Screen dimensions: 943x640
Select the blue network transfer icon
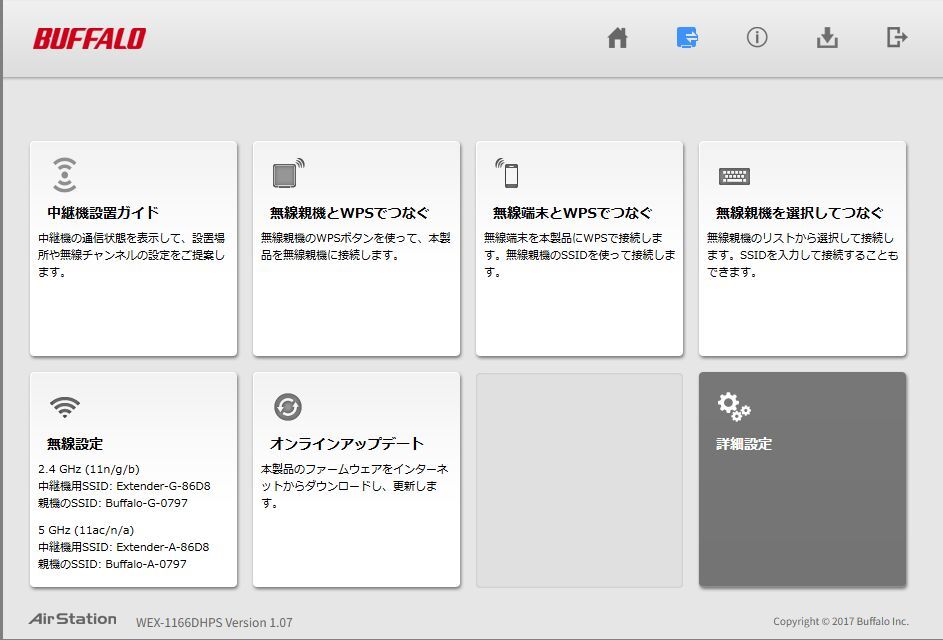pyautogui.click(x=687, y=37)
